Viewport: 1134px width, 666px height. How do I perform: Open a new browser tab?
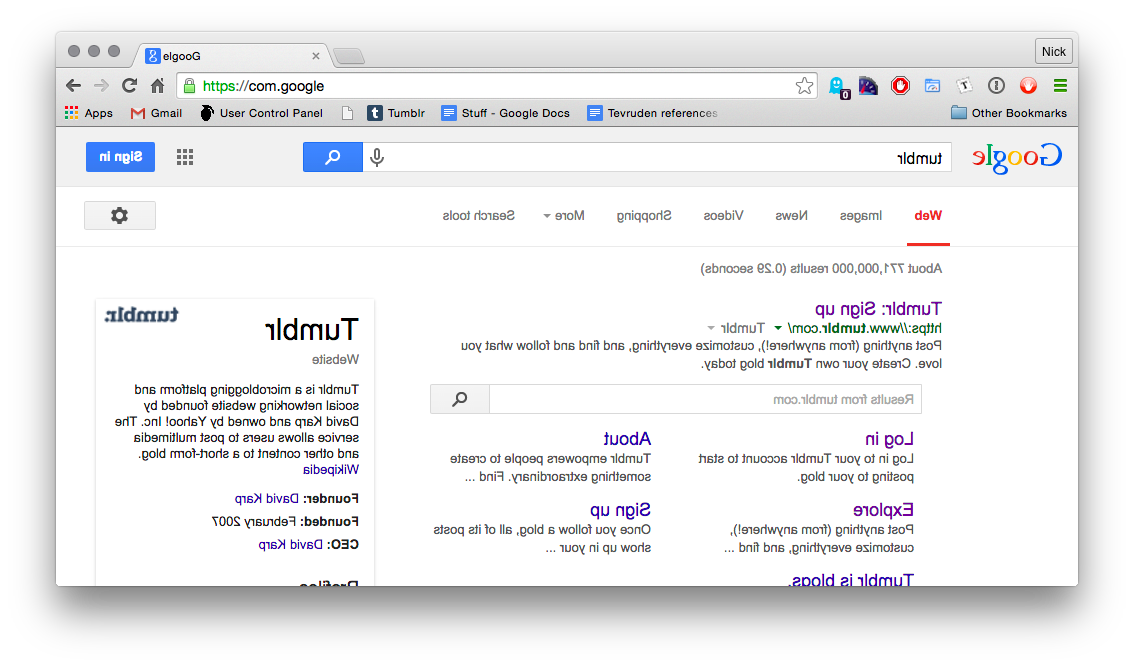(x=349, y=56)
